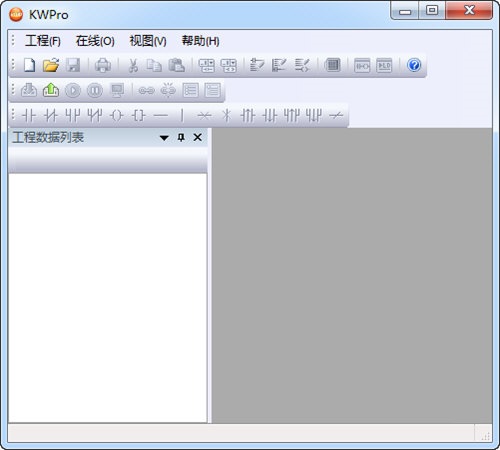The image size is (500, 450).
Task: Click the third list with arrows icon
Action: 302,65
